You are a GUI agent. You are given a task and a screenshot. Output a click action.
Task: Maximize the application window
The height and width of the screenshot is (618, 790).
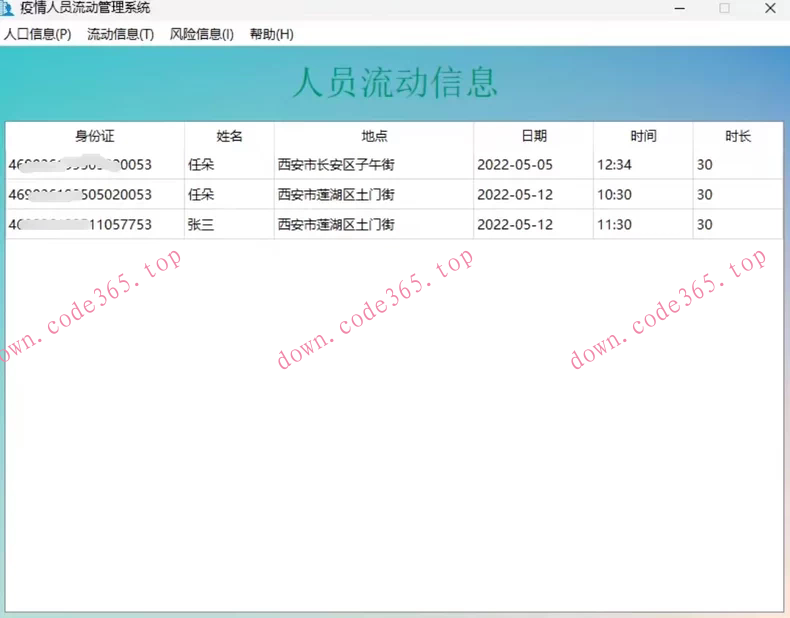pos(725,8)
